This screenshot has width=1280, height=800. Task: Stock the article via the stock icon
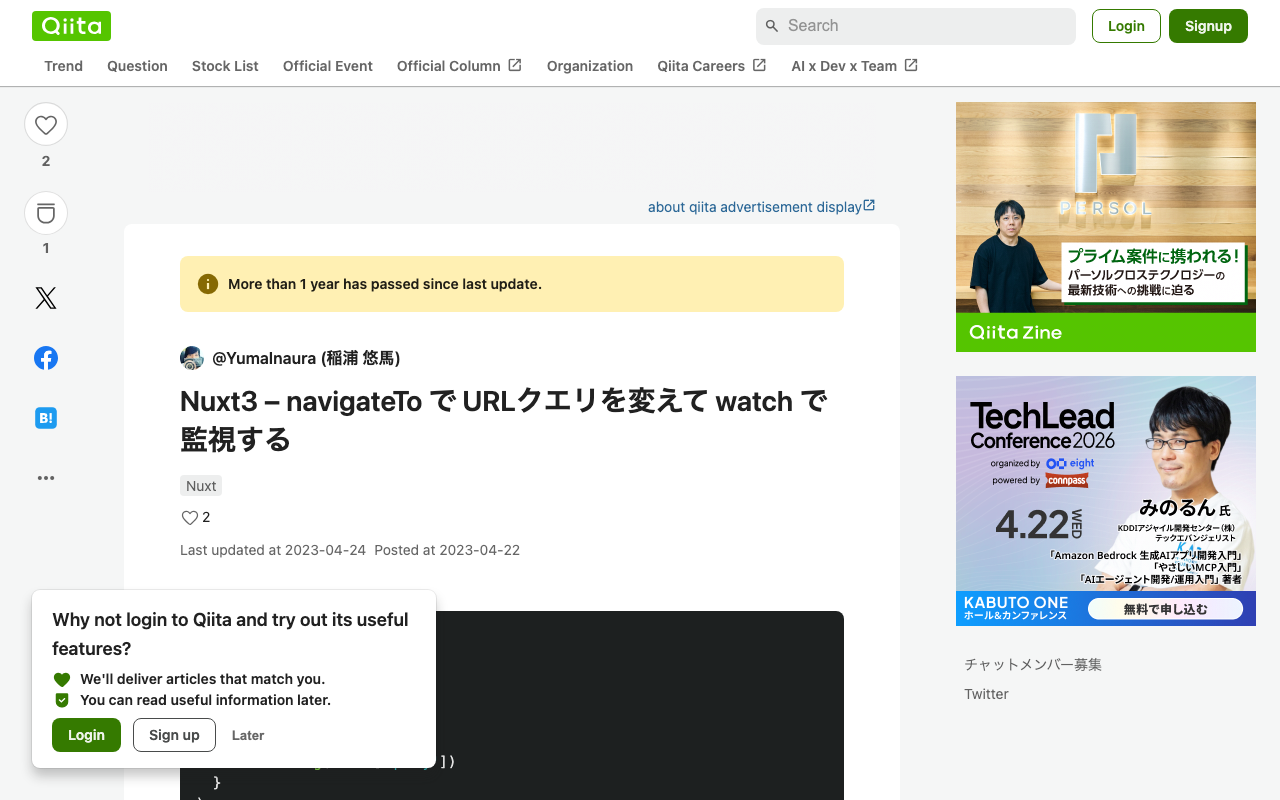[x=46, y=212]
